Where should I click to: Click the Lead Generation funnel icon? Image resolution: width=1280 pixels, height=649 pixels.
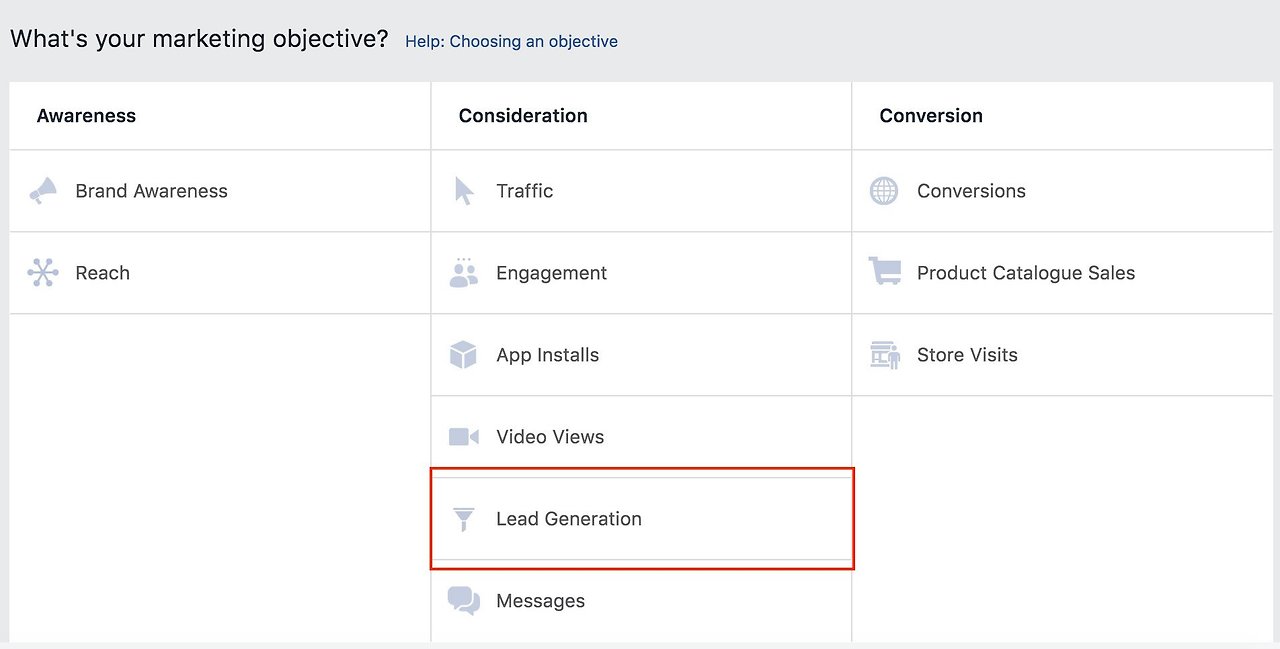pos(463,518)
